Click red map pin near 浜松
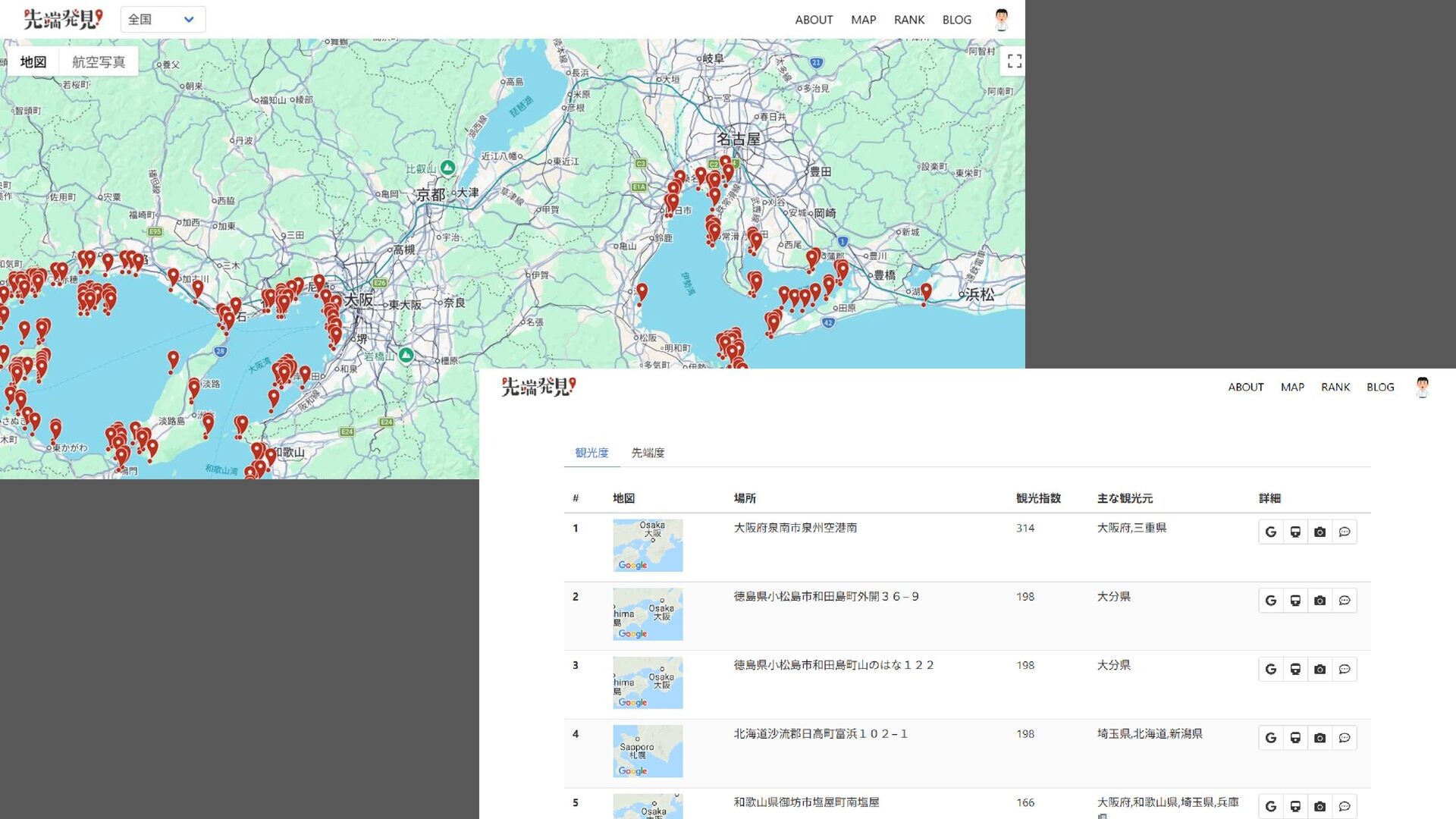The height and width of the screenshot is (819, 1456). pos(926,292)
